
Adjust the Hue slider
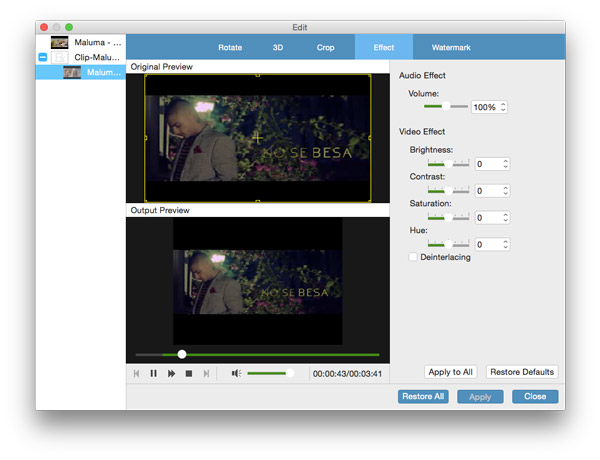point(448,244)
